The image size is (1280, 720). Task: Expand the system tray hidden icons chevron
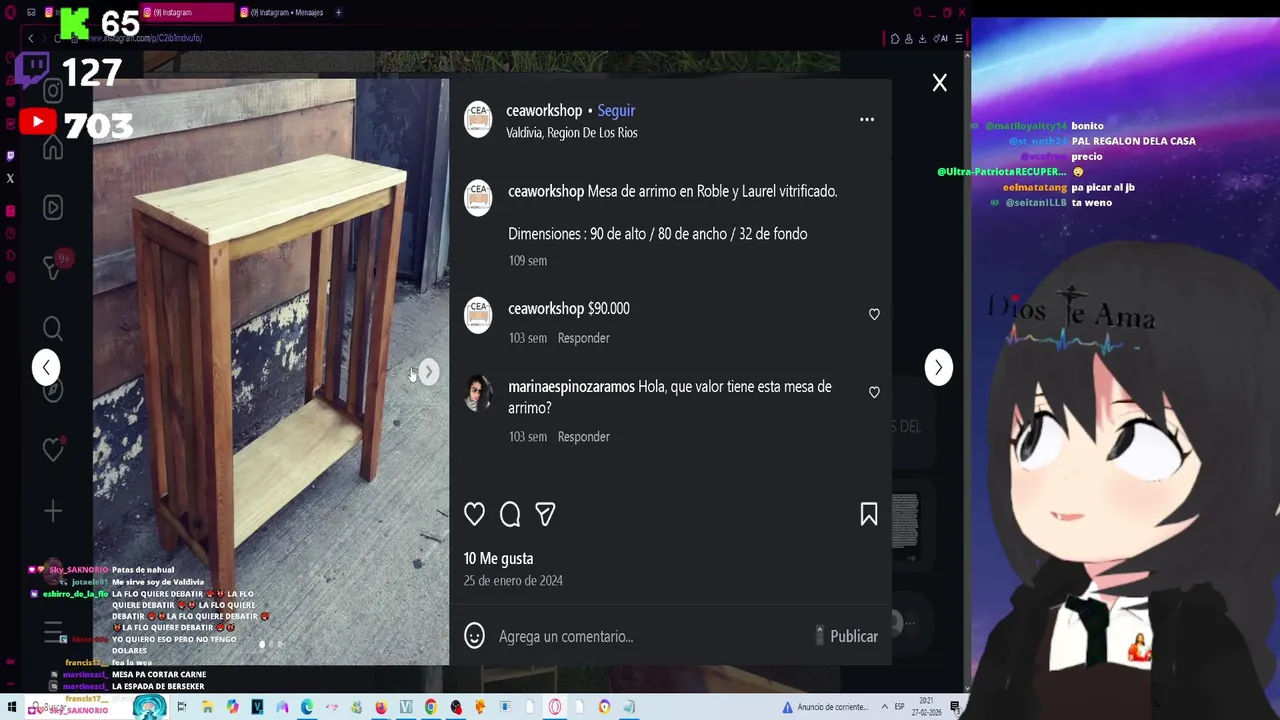[x=884, y=707]
